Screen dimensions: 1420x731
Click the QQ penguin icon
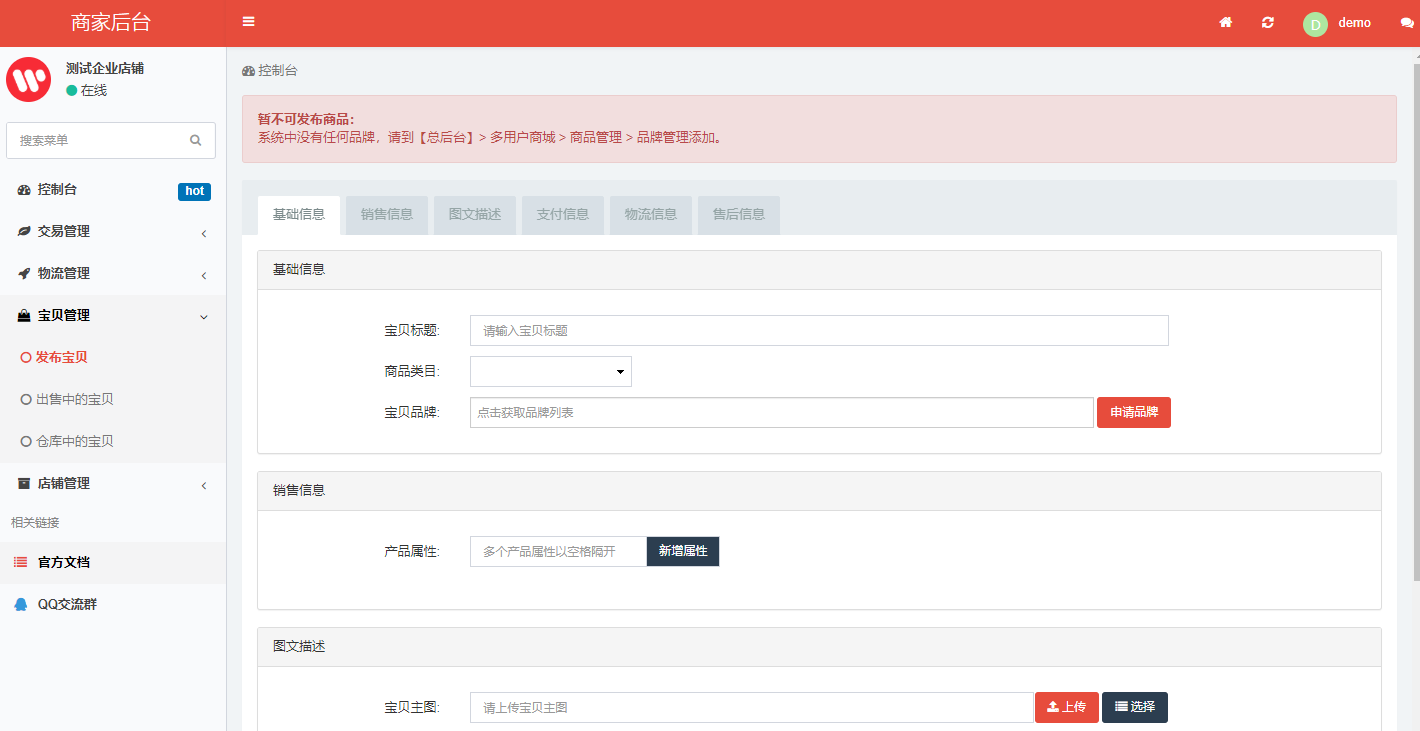(x=20, y=604)
